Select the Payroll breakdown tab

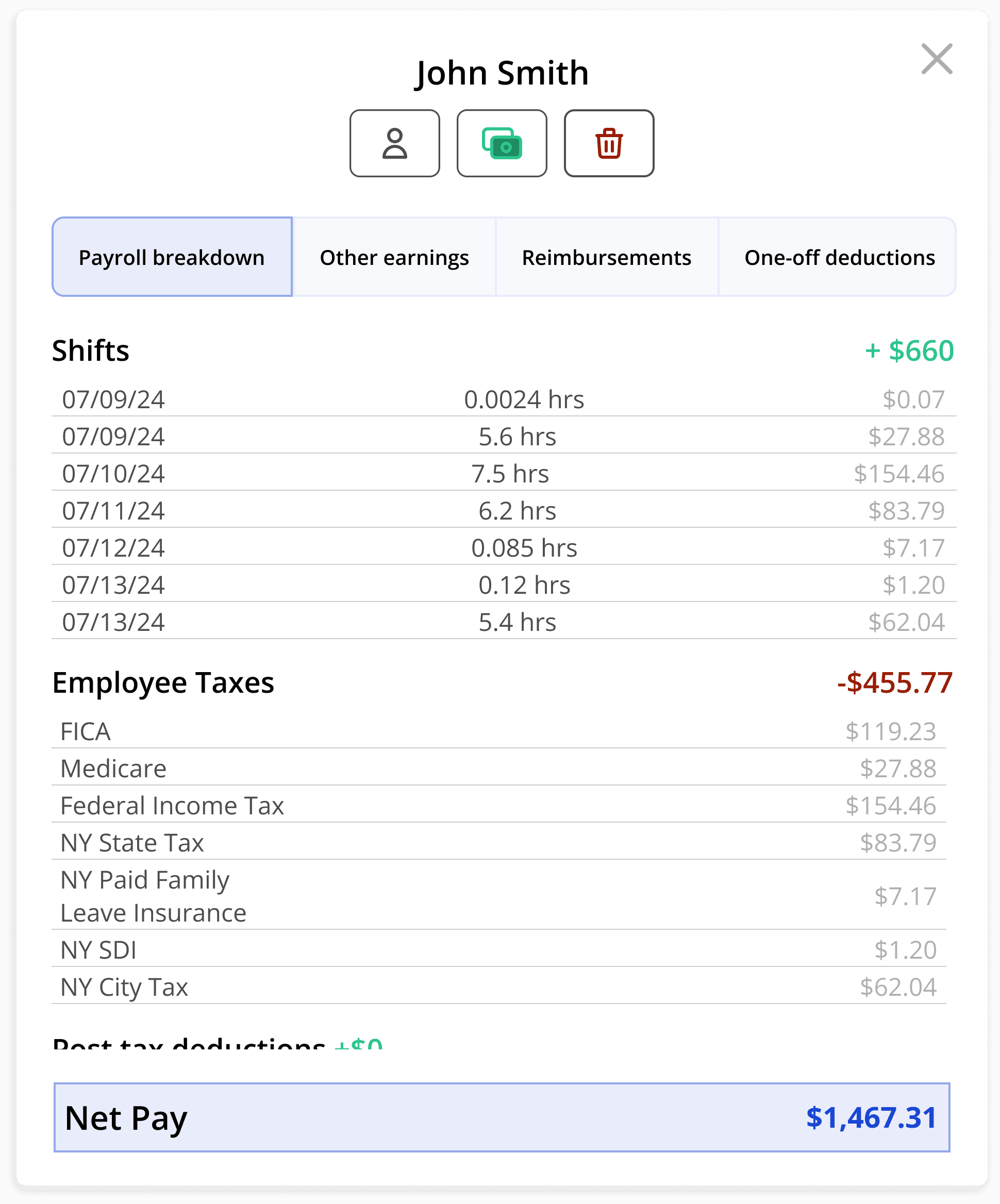(x=172, y=257)
